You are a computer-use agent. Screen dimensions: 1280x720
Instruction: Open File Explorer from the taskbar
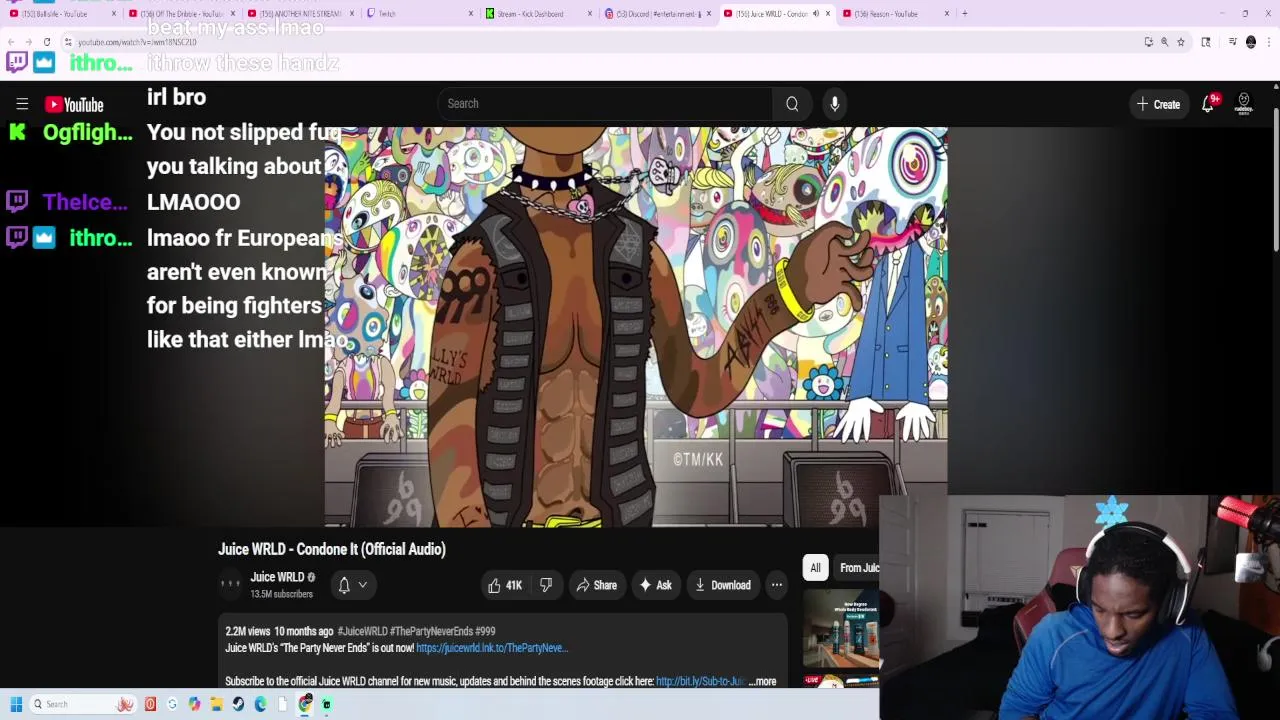coord(216,704)
